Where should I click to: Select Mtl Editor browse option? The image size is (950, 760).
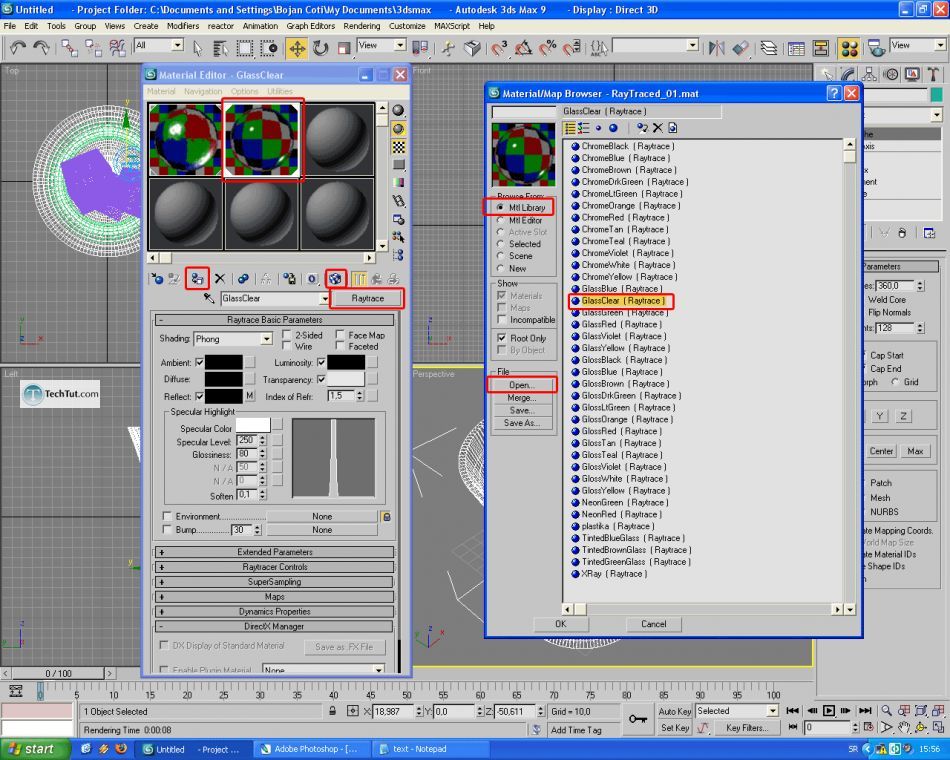(500, 221)
